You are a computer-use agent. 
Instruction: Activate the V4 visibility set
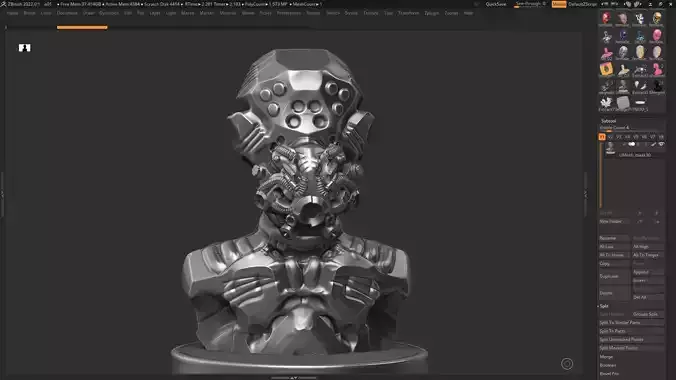tap(627, 137)
